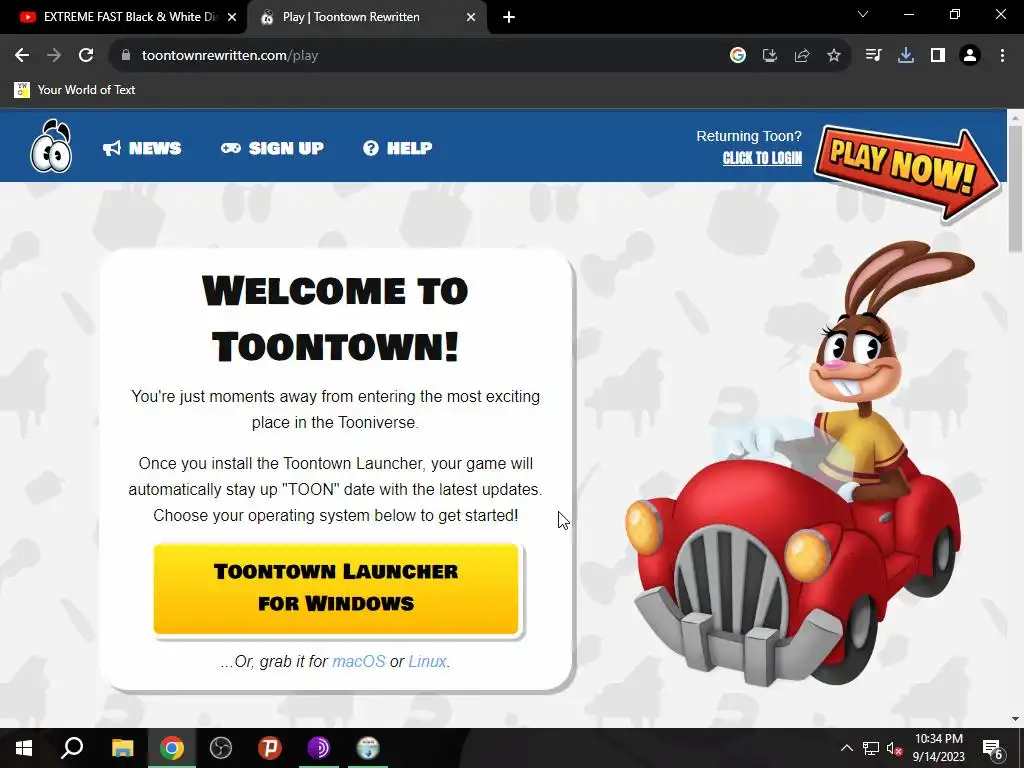Image resolution: width=1024 pixels, height=768 pixels.
Task: Open the Toontown Launcher taskbar icon
Action: 368,748
